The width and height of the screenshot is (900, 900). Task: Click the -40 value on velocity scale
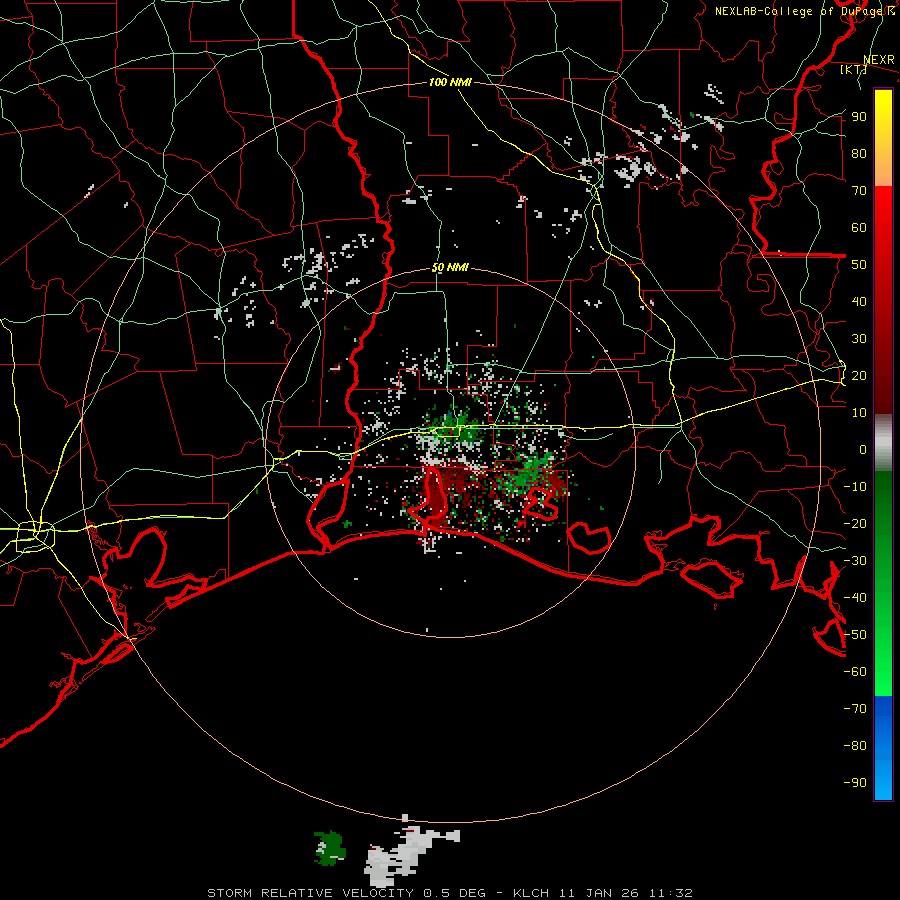[855, 598]
